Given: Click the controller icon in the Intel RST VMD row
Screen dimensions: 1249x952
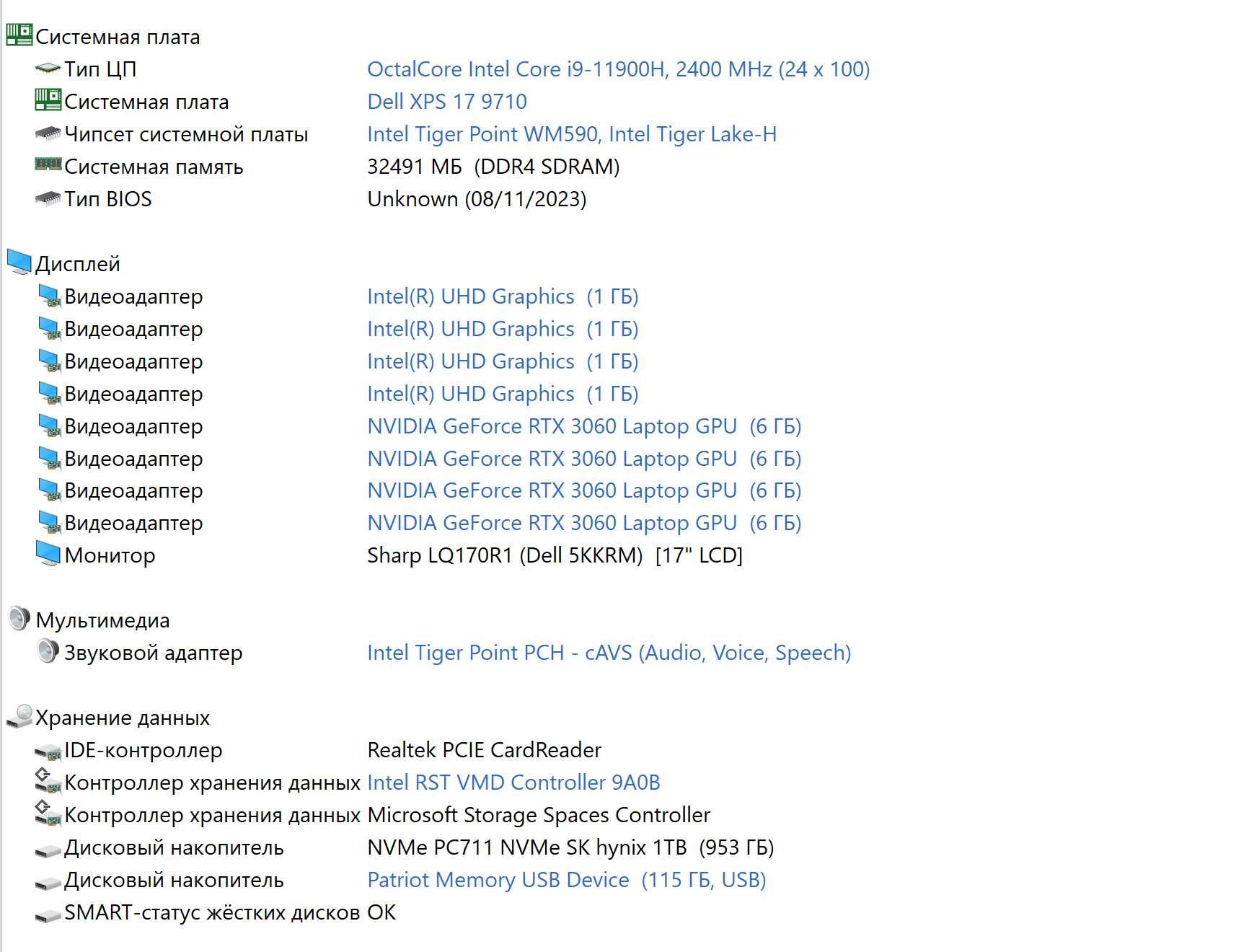Looking at the screenshot, I should [x=48, y=781].
